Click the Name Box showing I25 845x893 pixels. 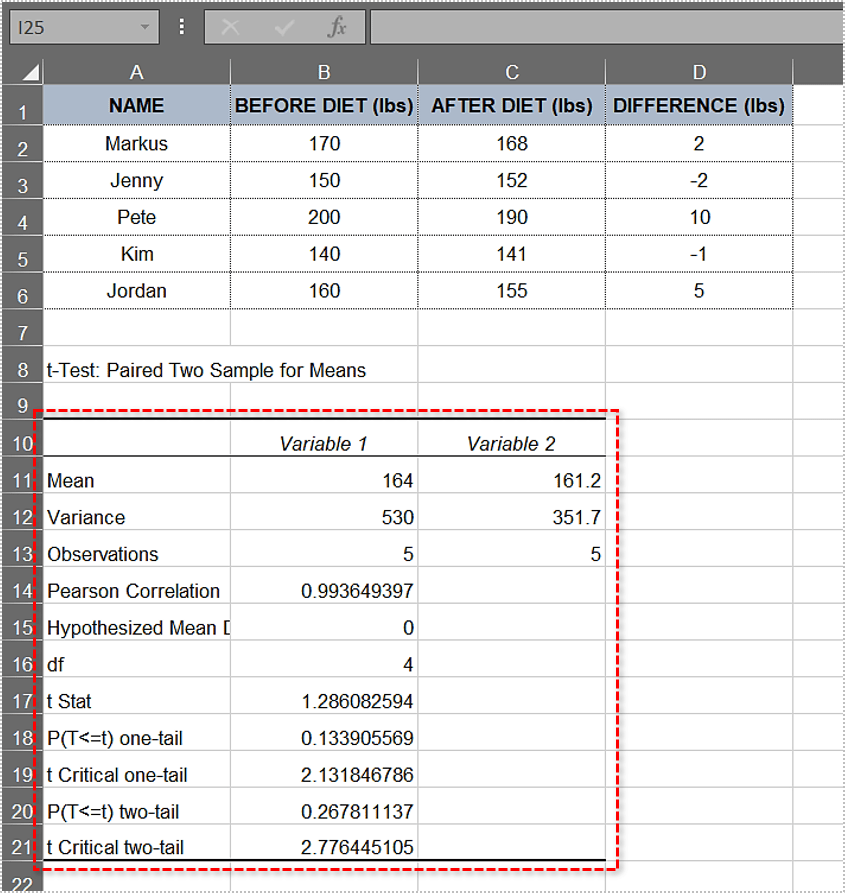pos(84,27)
